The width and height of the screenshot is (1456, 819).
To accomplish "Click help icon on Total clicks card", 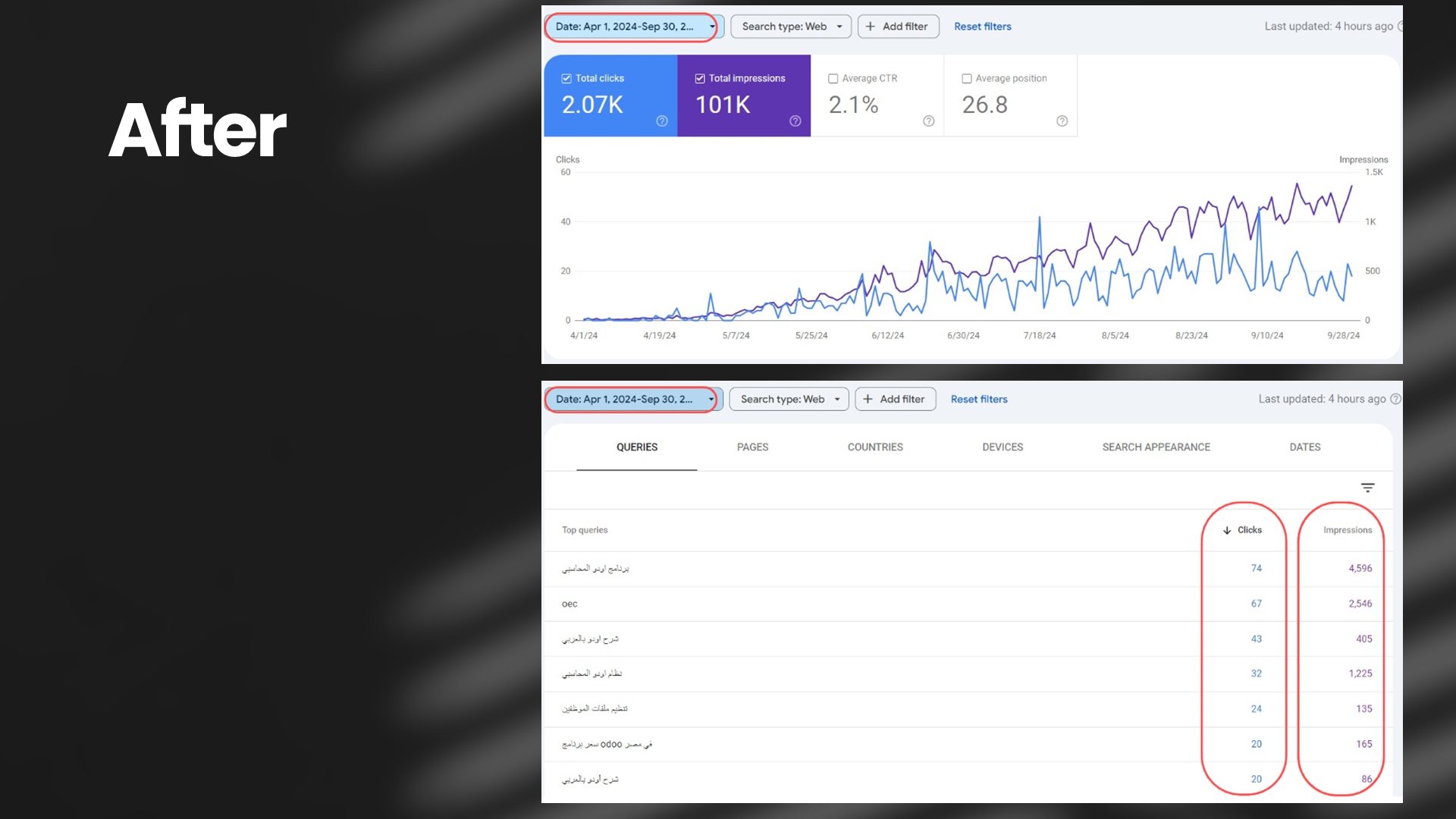I will pos(661,121).
